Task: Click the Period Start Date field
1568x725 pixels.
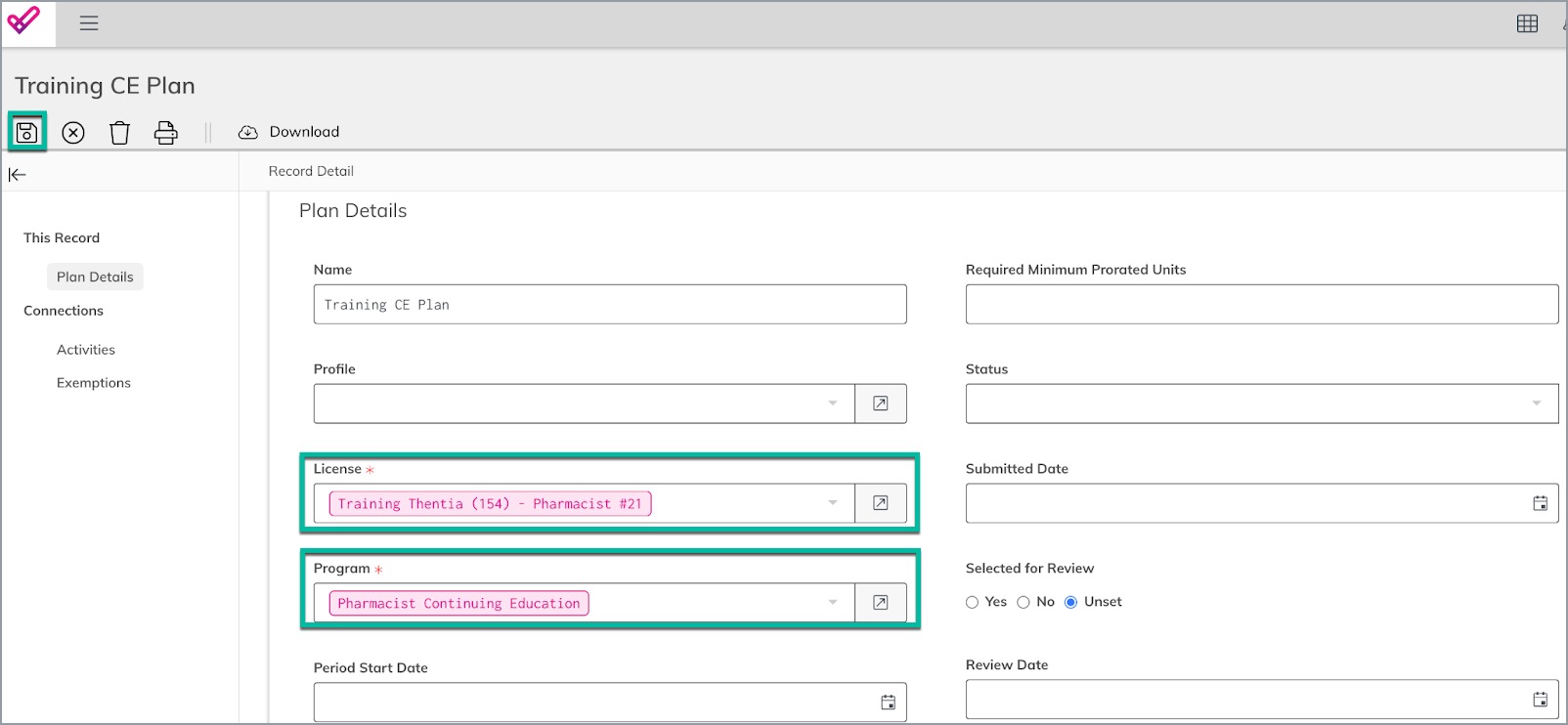Action: tap(610, 702)
